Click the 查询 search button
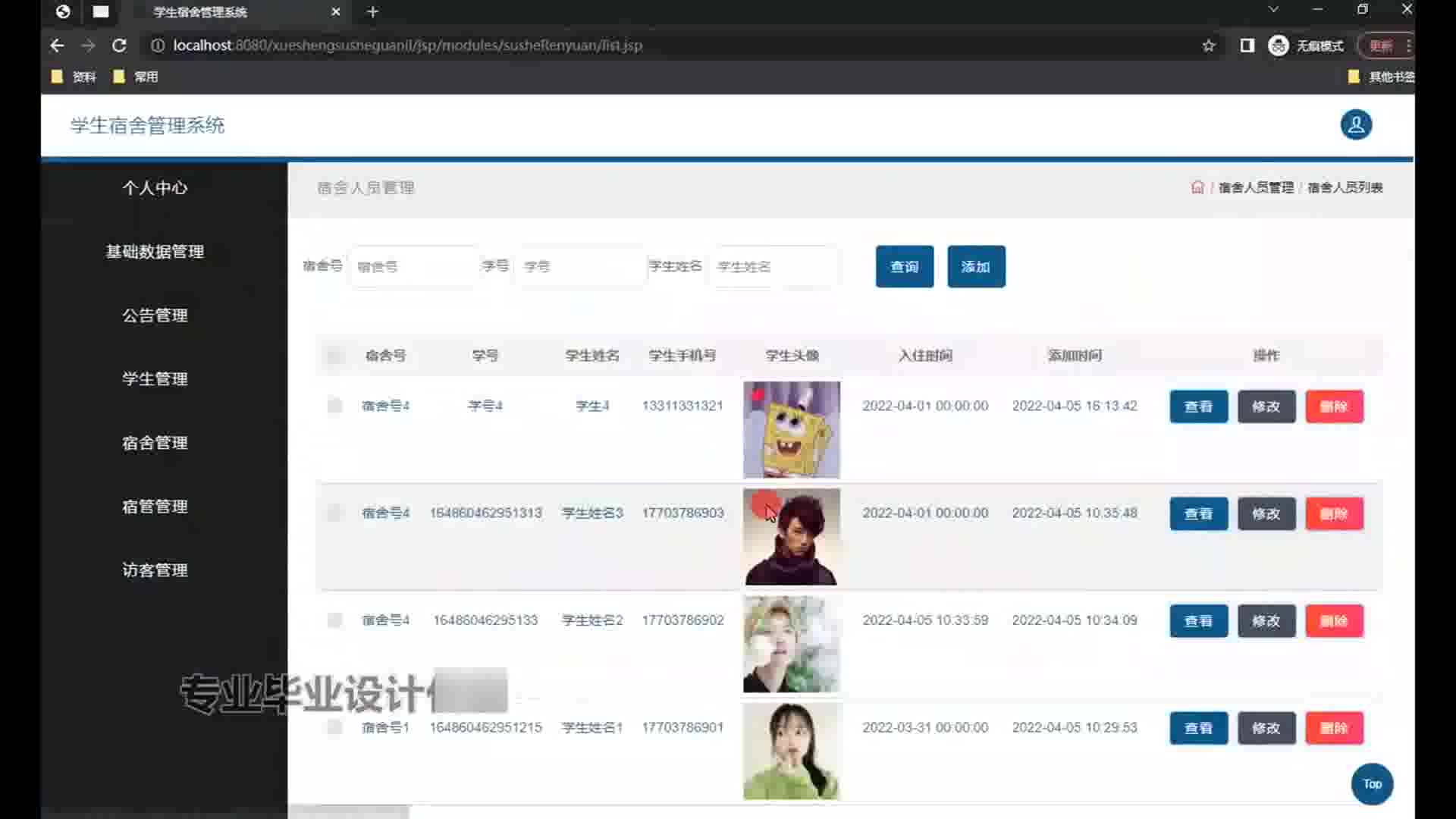The image size is (1456, 819). point(904,267)
